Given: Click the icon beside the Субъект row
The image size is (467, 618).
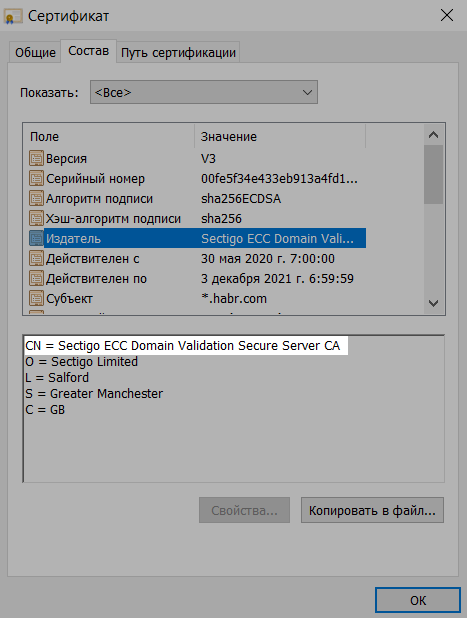Looking at the screenshot, I should (36, 298).
